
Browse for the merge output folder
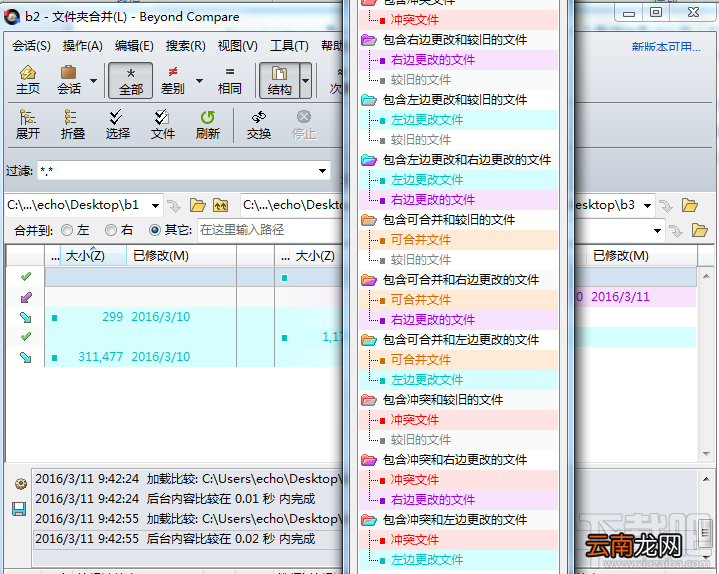point(699,230)
